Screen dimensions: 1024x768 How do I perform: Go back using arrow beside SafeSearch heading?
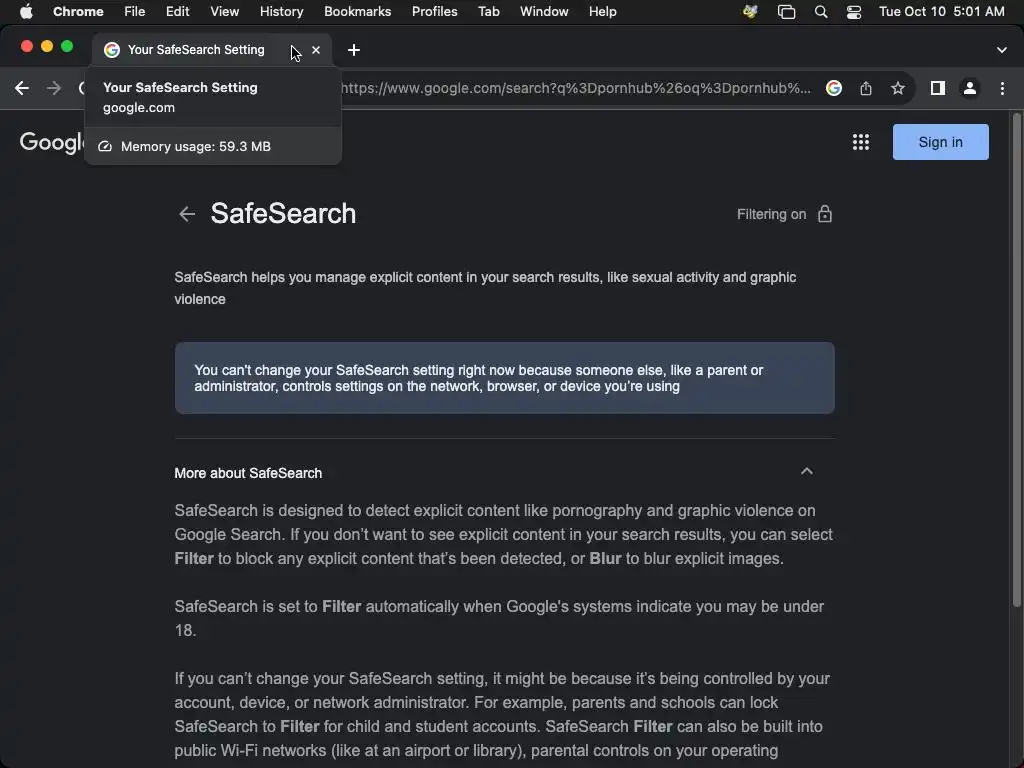(x=187, y=214)
